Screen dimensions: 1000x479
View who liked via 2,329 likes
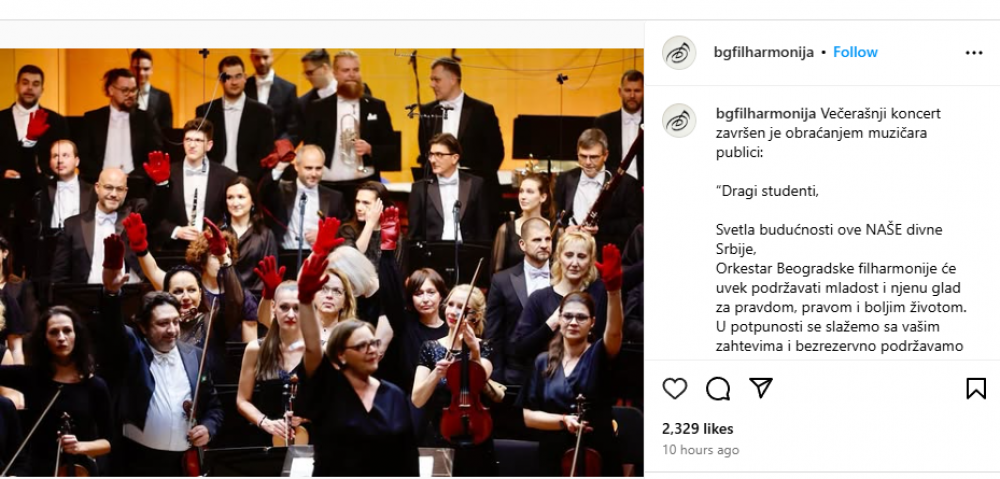click(x=698, y=429)
